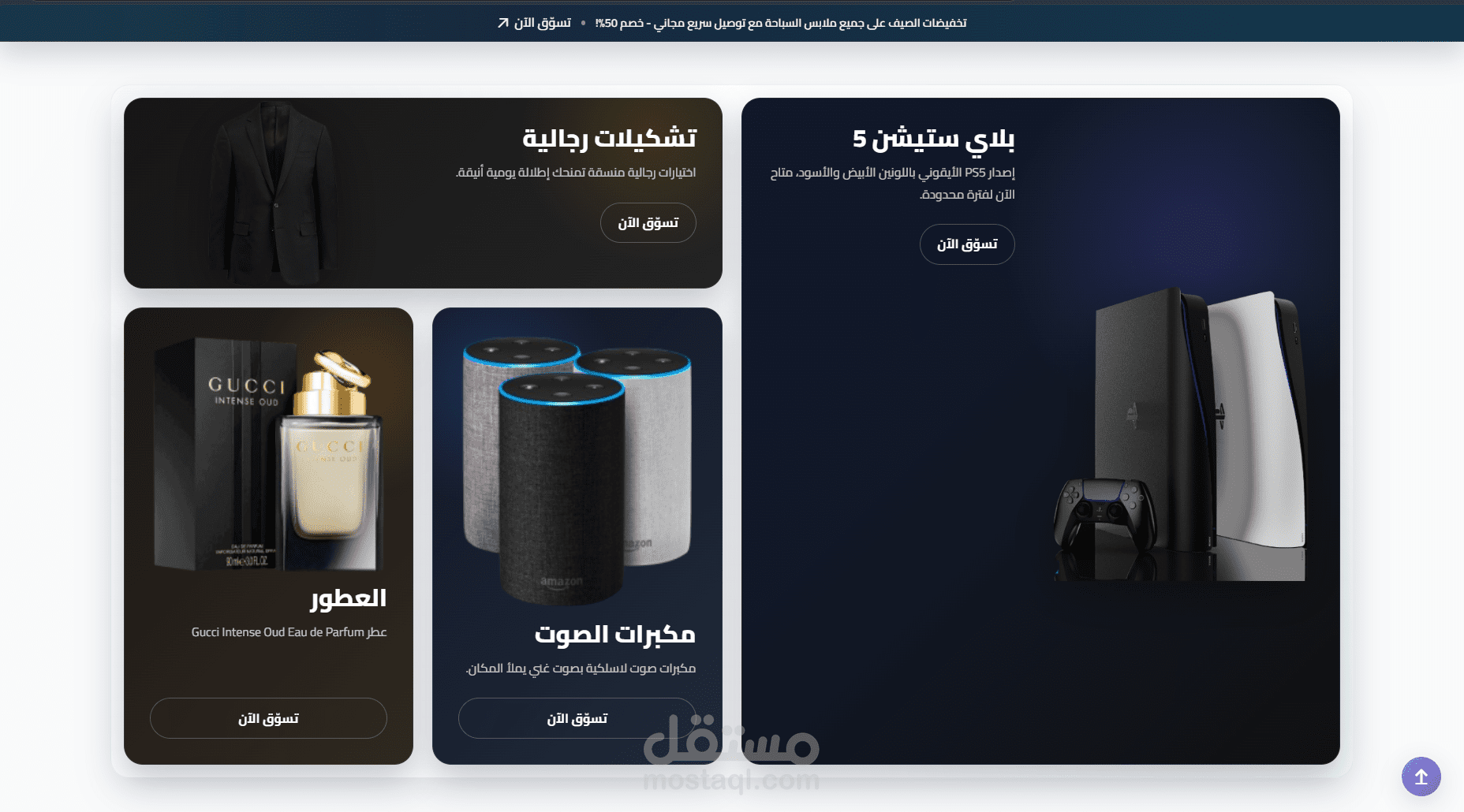The height and width of the screenshot is (812, 1464).
Task: Open the "مكبرات الصوت" heading
Action: [x=615, y=634]
